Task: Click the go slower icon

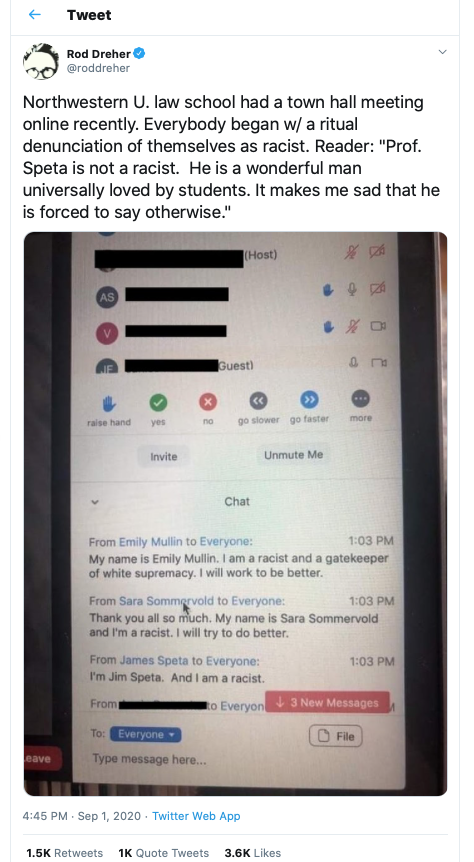Action: point(258,401)
